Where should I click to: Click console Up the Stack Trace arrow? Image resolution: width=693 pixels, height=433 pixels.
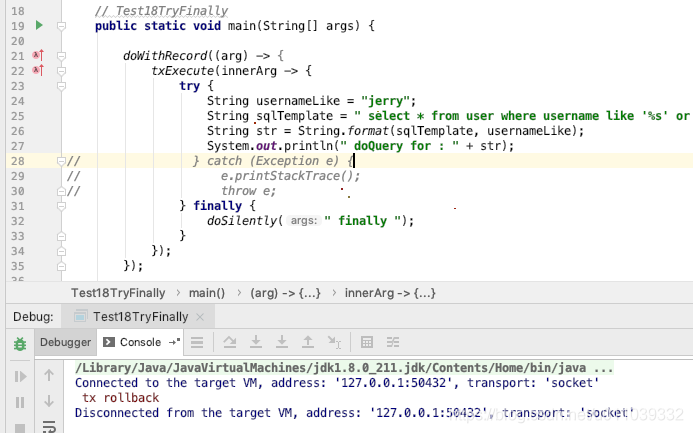49,376
